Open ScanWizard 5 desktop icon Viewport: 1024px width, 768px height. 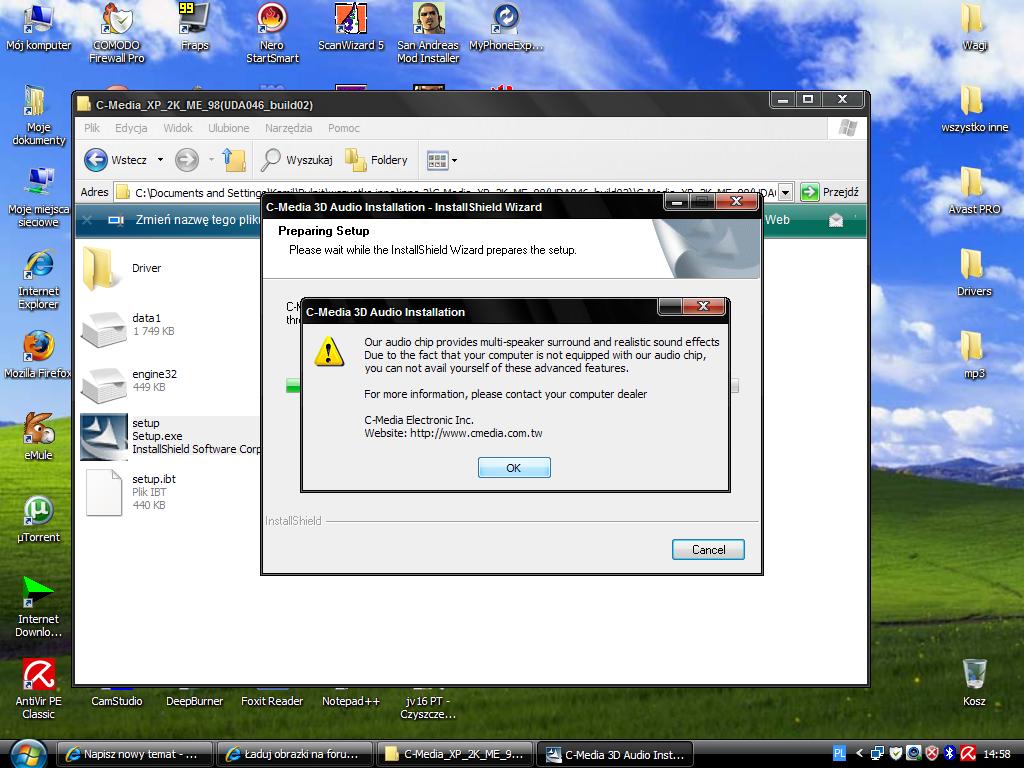(x=351, y=27)
